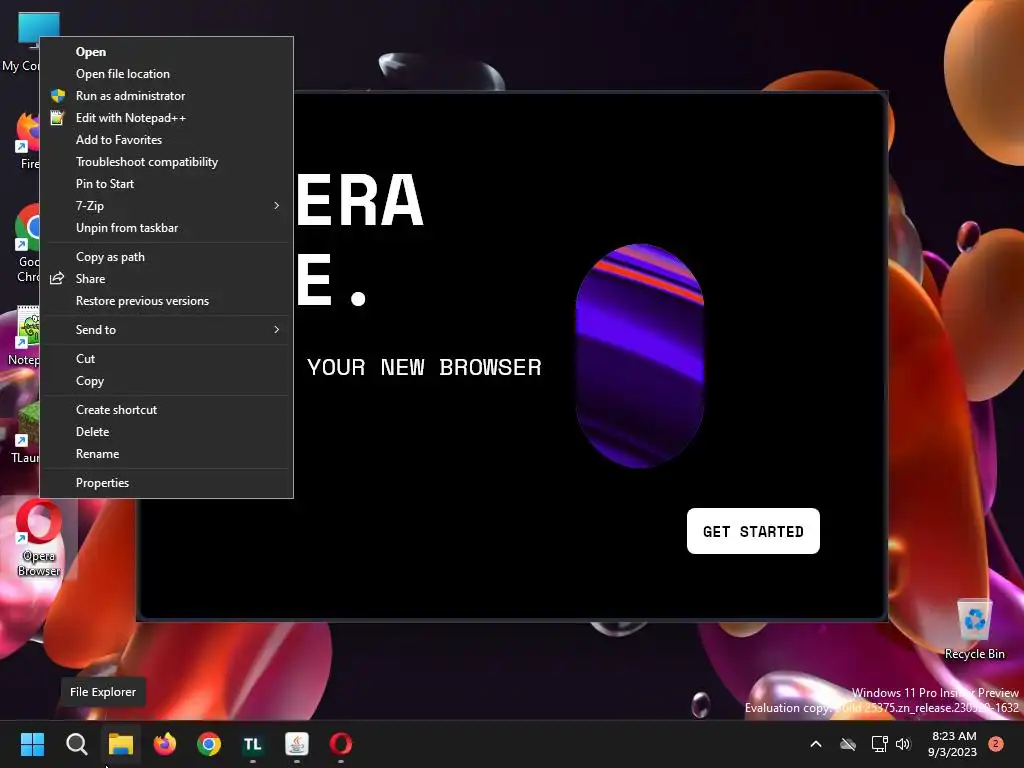Select Unpin from taskbar
The image size is (1024, 768).
click(x=167, y=228)
